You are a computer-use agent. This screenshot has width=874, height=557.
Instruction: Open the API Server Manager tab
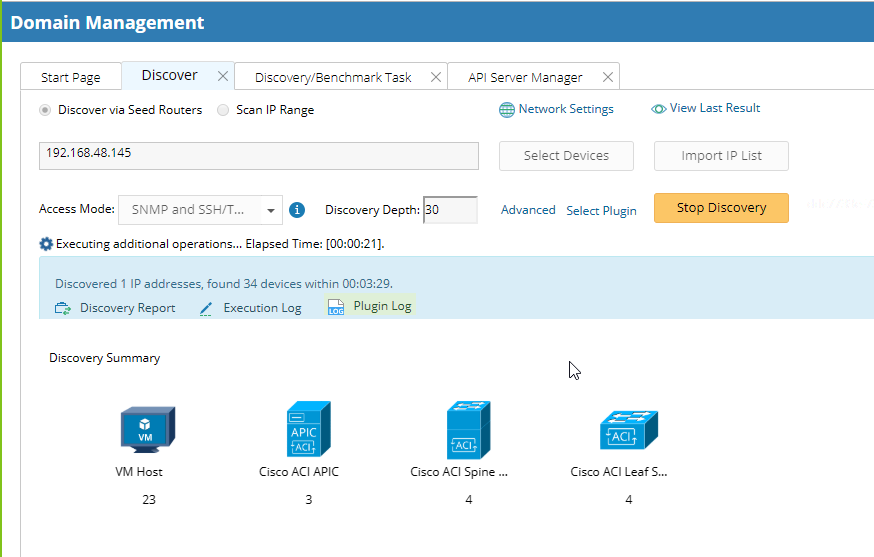tap(525, 77)
